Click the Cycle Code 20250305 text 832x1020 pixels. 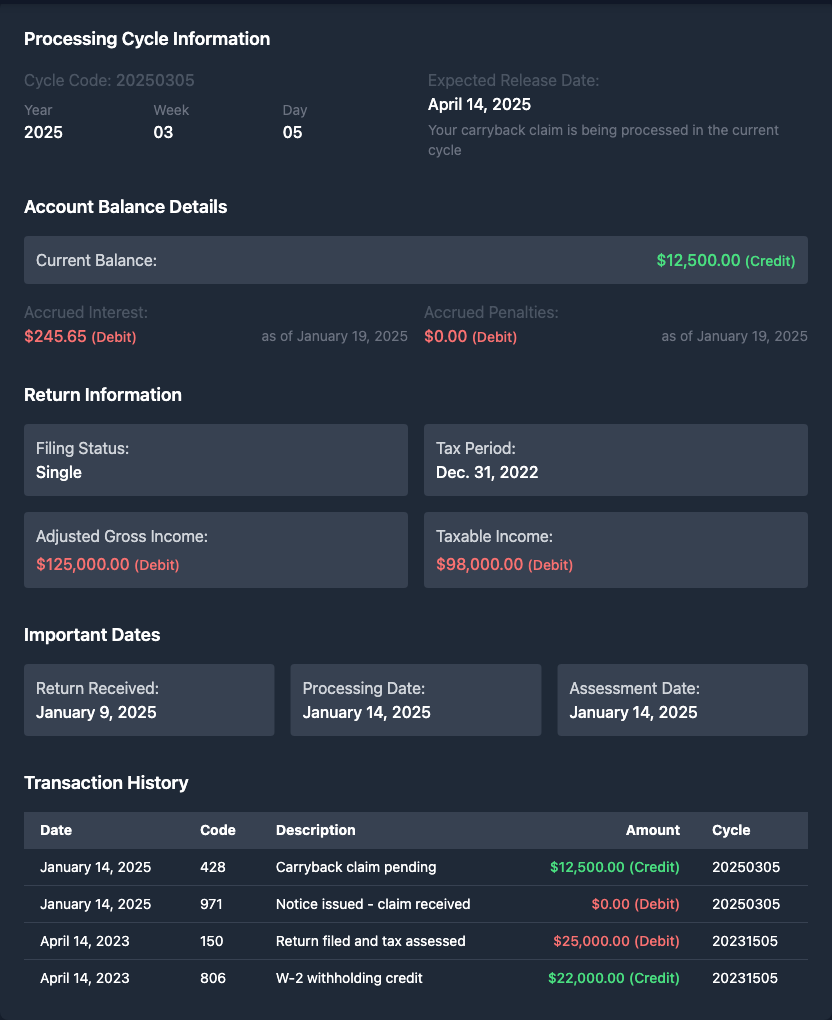(x=109, y=80)
